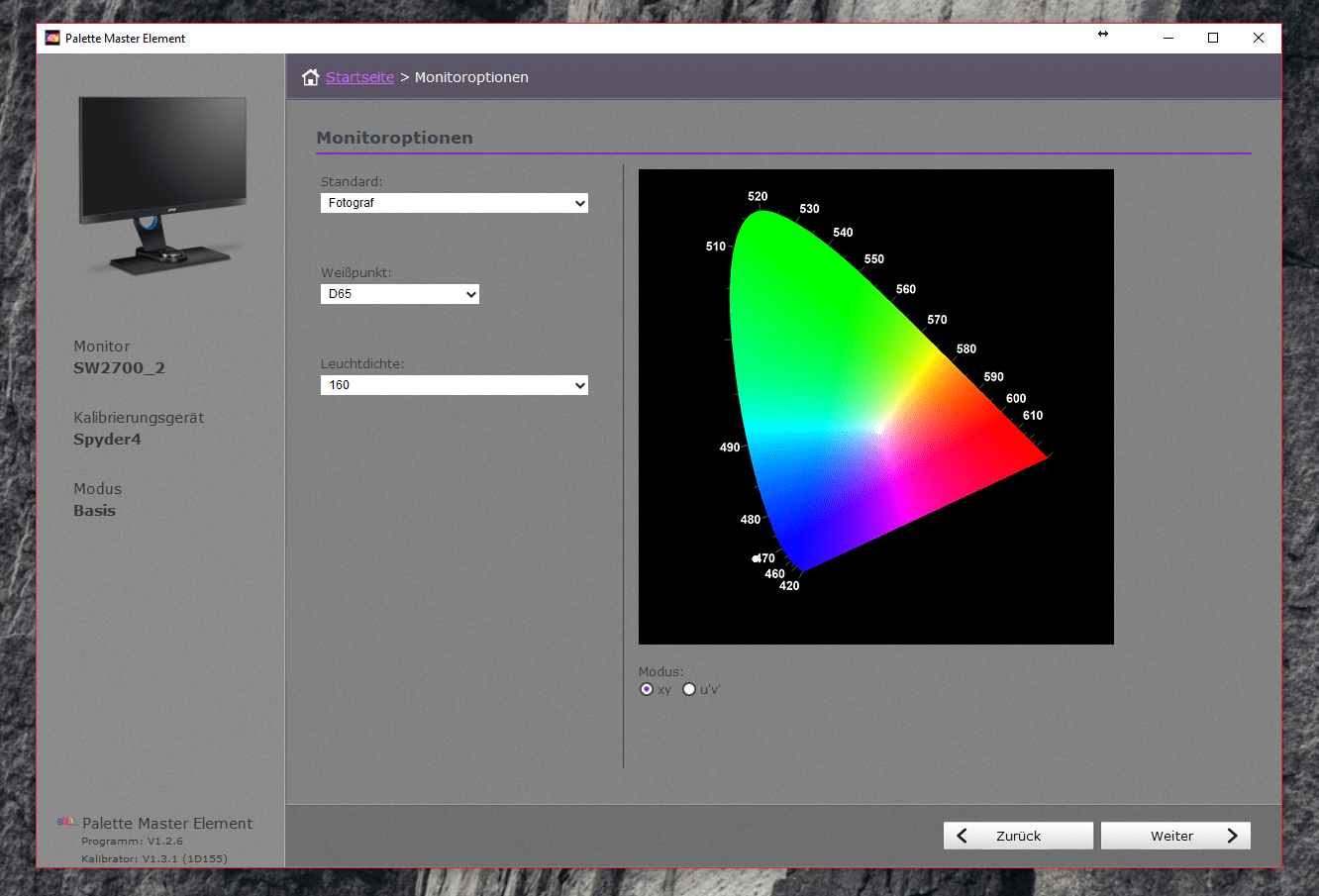
Task: Click the home icon in the breadcrumb bar
Action: point(311,76)
